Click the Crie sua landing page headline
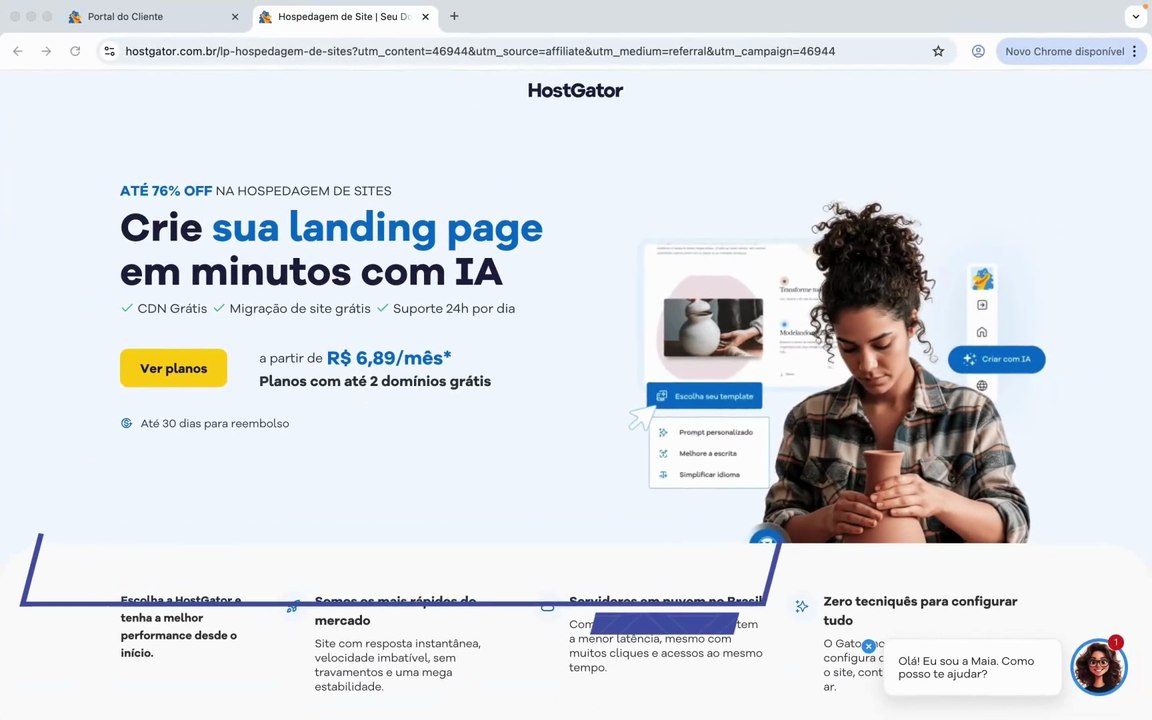Viewport: 1152px width, 720px height. click(331, 249)
